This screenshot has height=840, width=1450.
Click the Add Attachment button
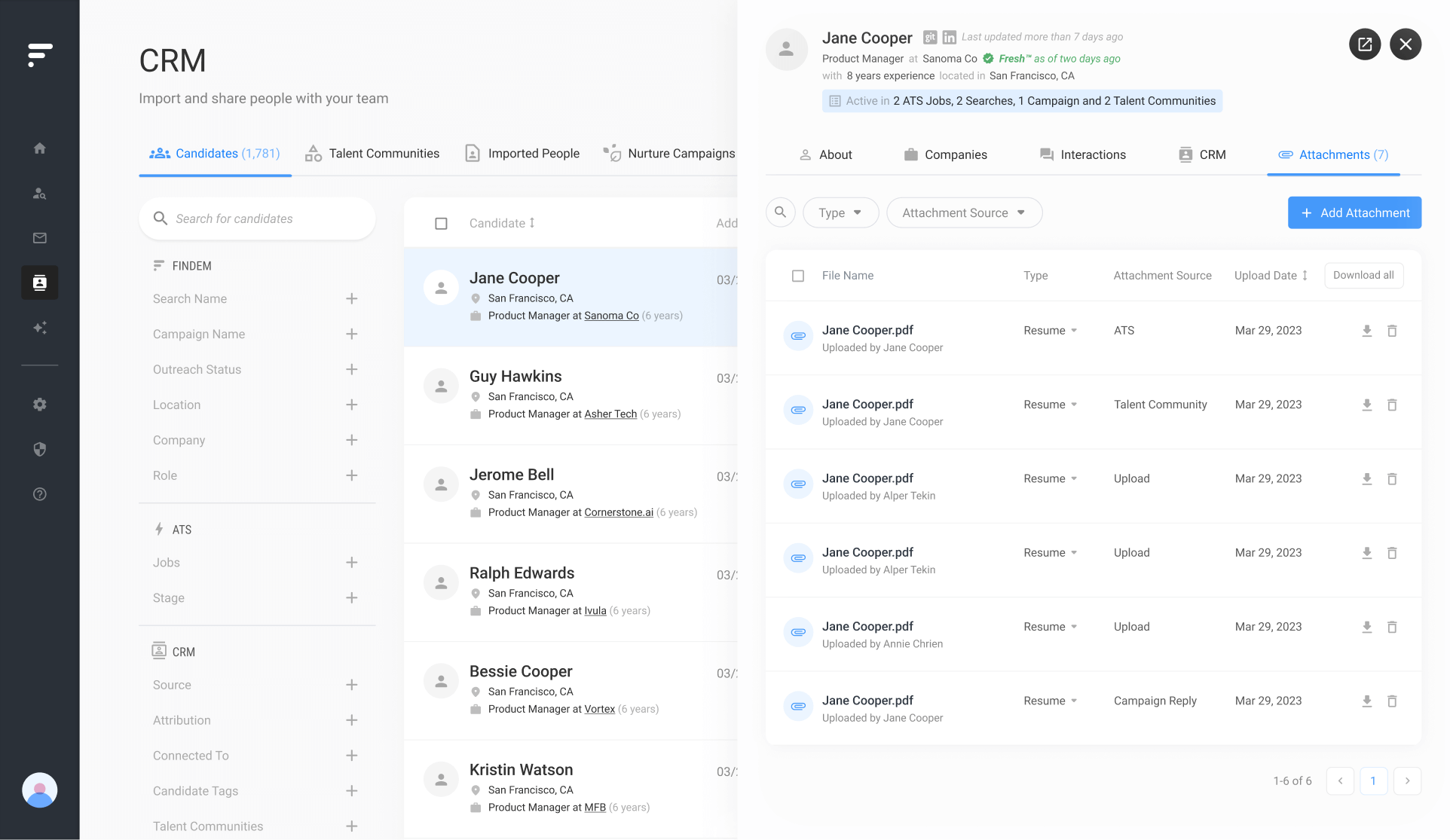1354,212
